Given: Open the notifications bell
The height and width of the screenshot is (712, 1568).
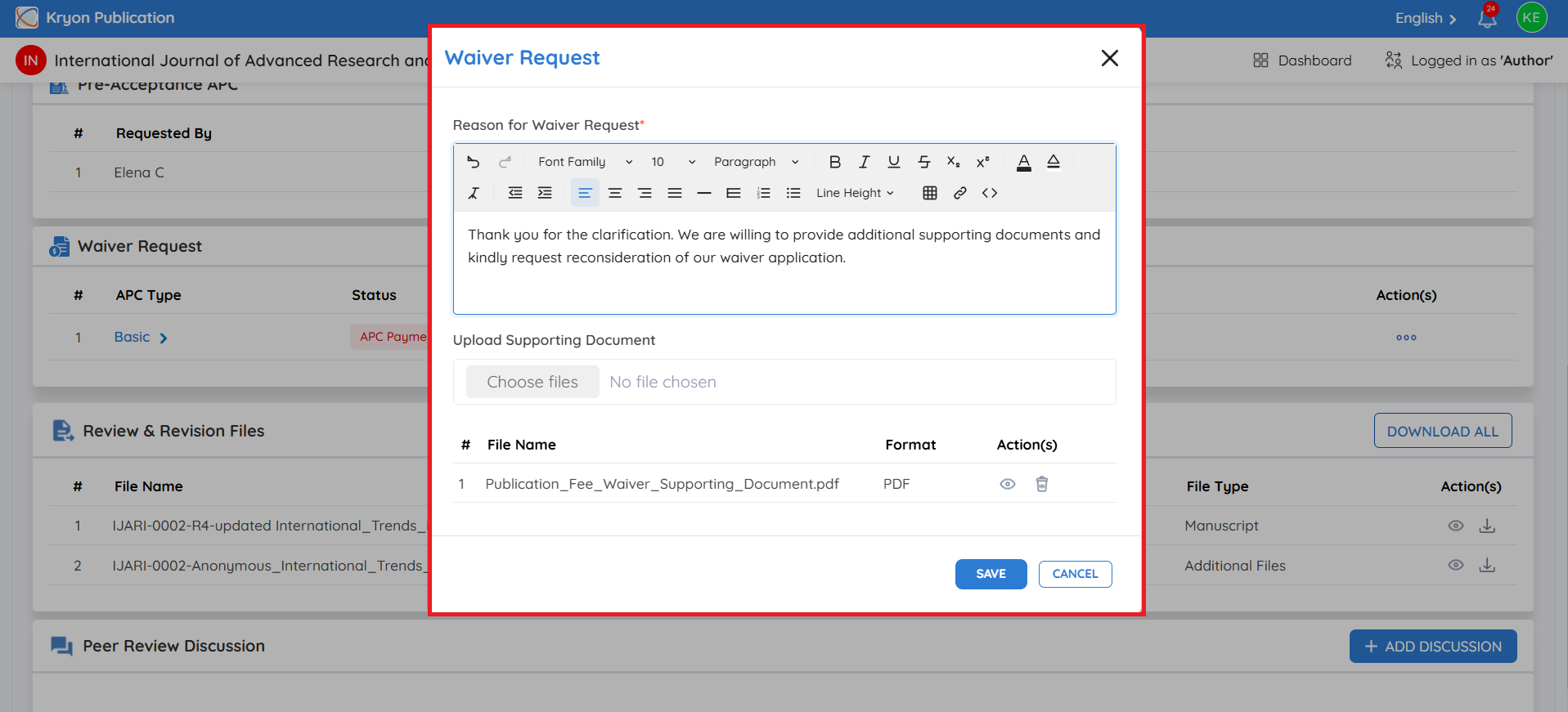Looking at the screenshot, I should click(x=1487, y=17).
